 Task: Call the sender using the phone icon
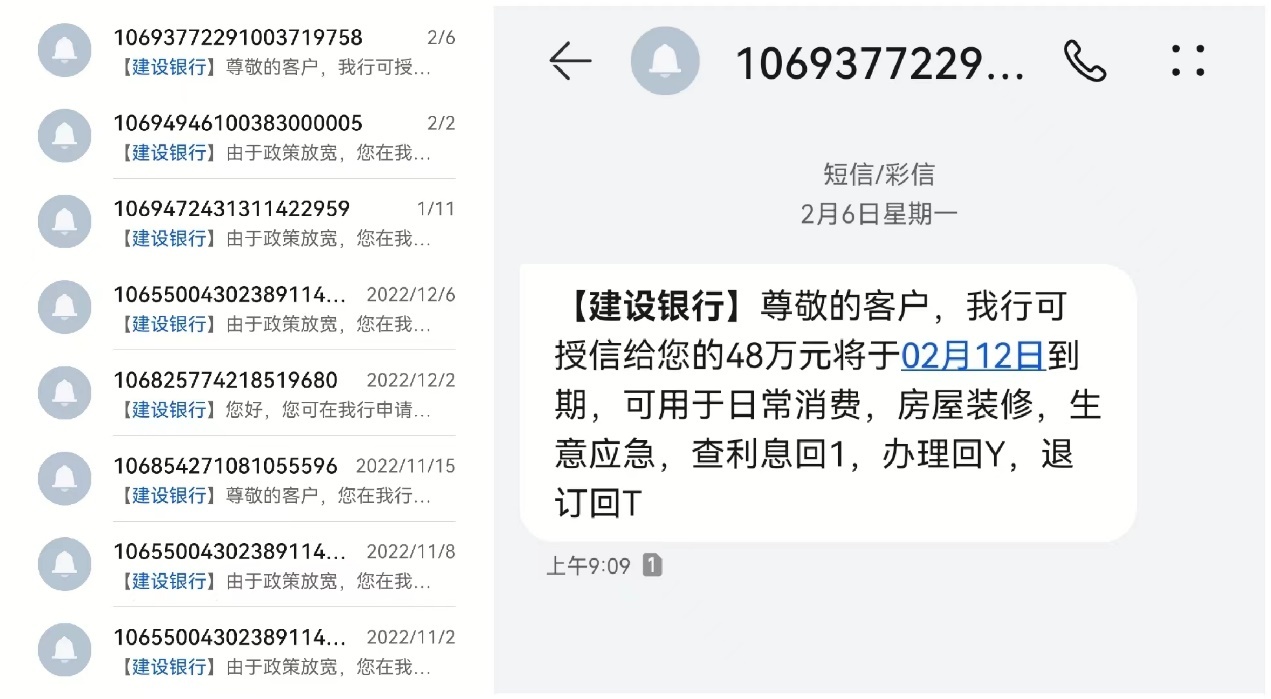pos(1085,62)
